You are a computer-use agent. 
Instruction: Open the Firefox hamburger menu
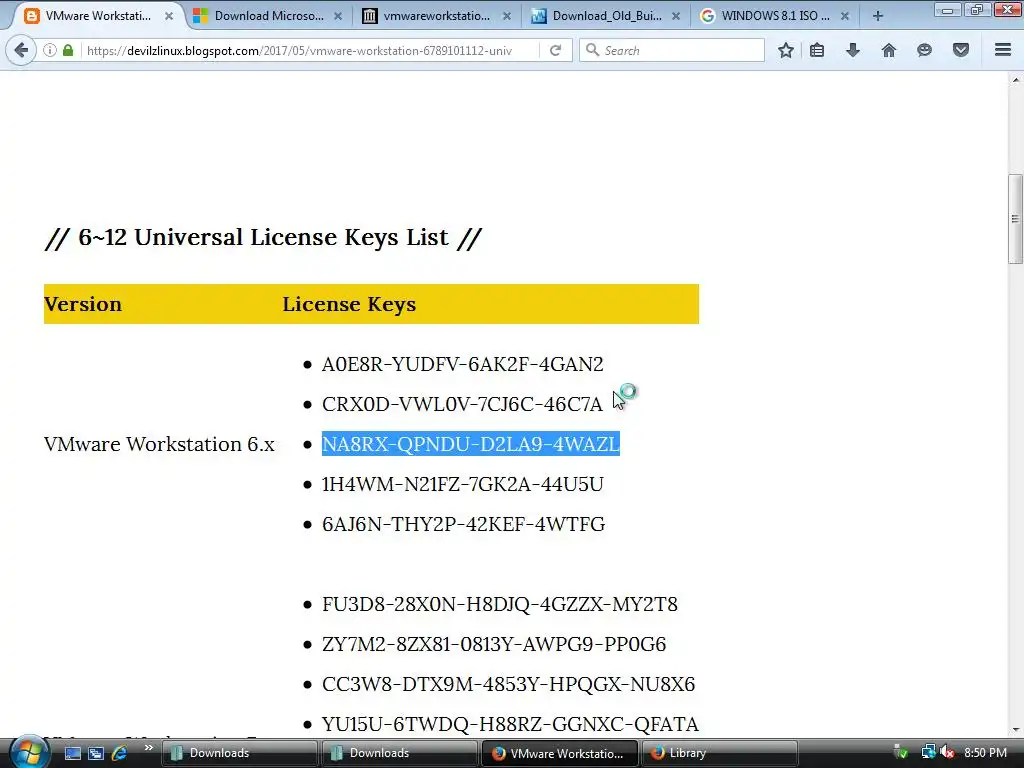tap(1003, 50)
